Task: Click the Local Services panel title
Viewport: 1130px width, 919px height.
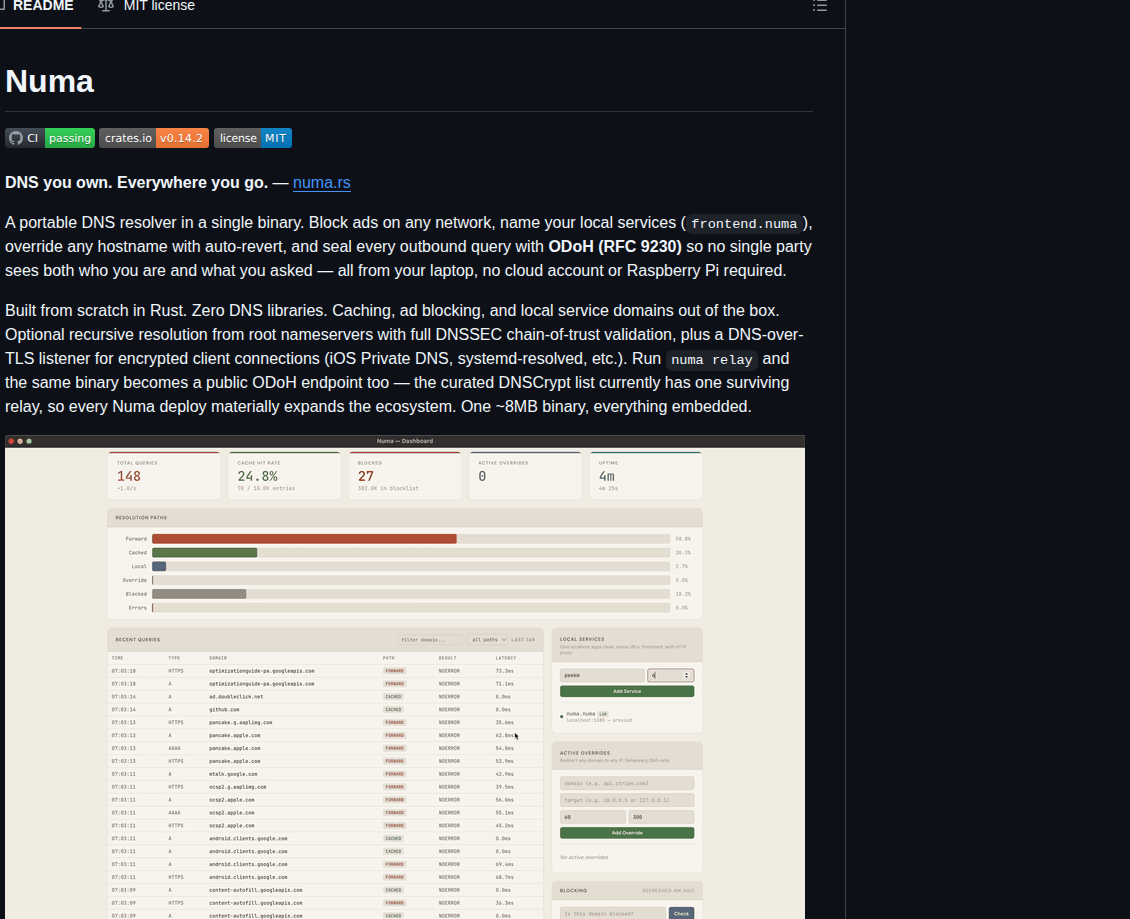Action: pyautogui.click(x=582, y=639)
